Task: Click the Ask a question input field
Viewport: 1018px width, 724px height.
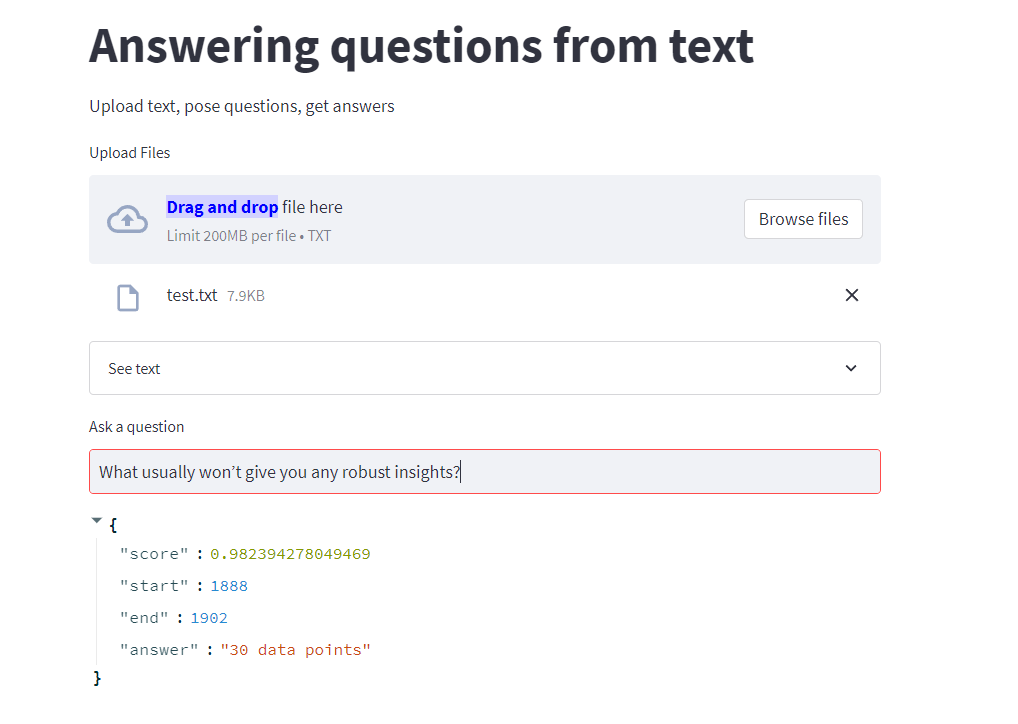Action: [484, 471]
